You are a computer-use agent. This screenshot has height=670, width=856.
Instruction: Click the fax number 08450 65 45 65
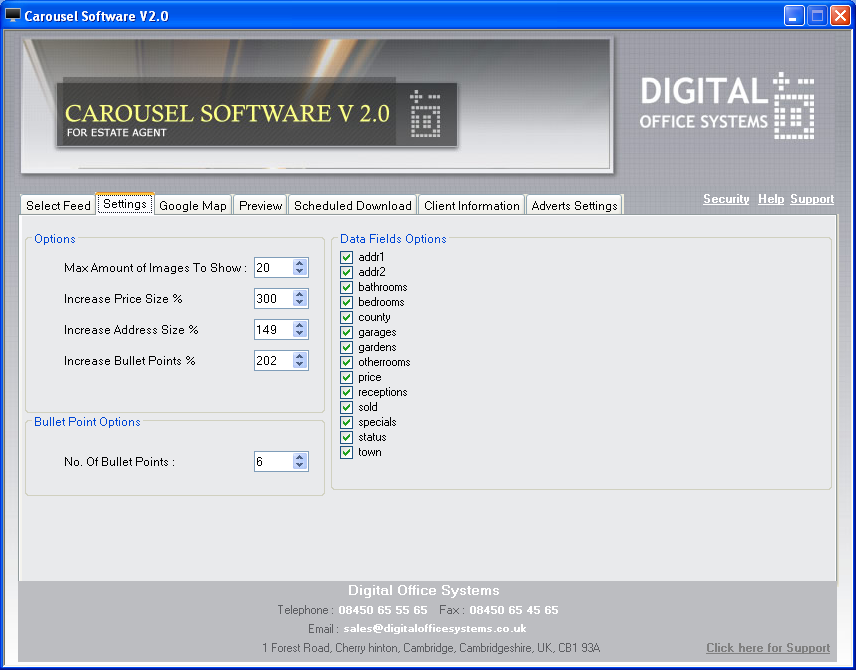(514, 610)
